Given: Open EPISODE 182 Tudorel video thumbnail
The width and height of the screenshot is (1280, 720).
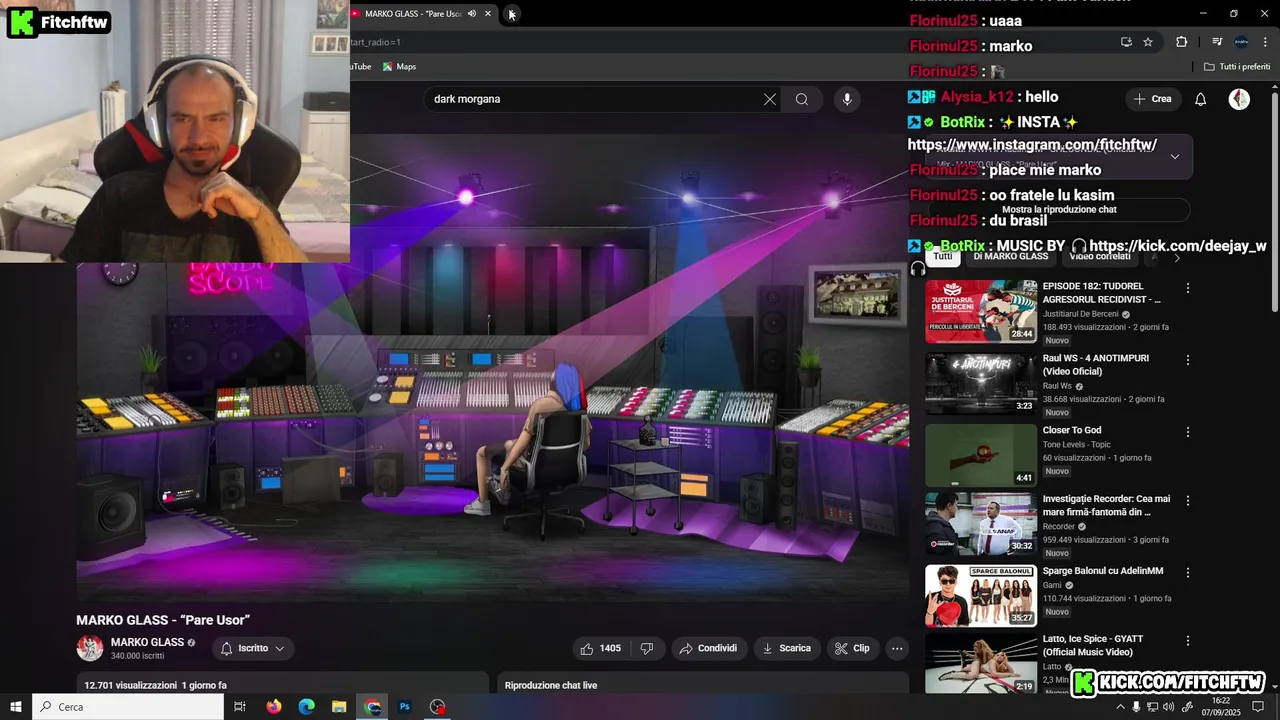Looking at the screenshot, I should point(981,311).
